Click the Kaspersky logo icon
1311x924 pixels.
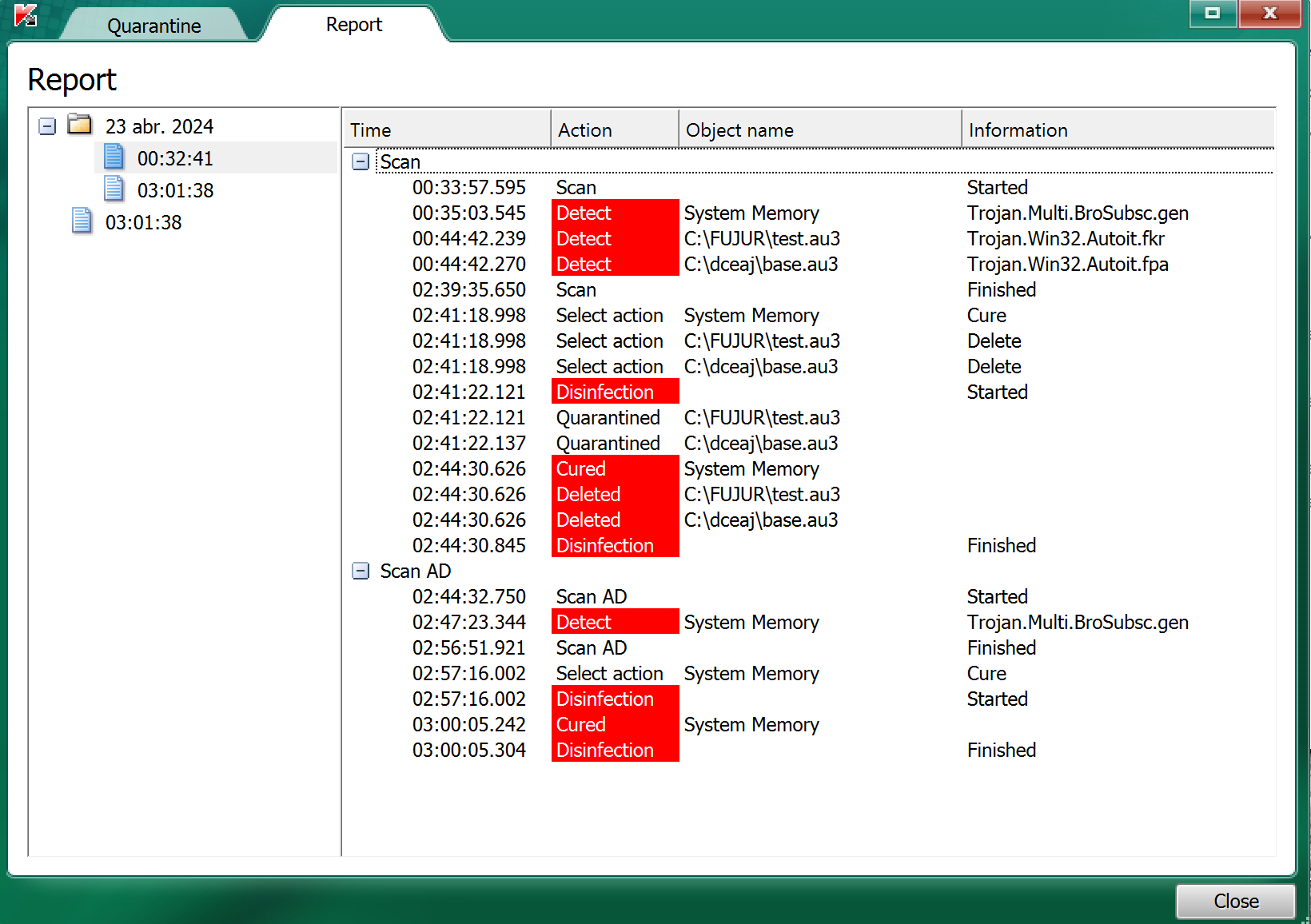pyautogui.click(x=26, y=15)
